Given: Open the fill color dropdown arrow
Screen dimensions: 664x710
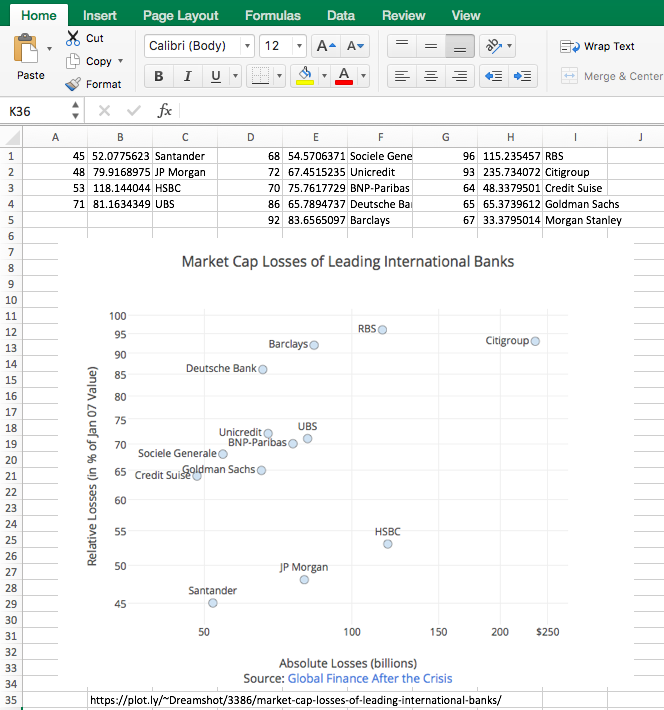Looking at the screenshot, I should [x=324, y=76].
